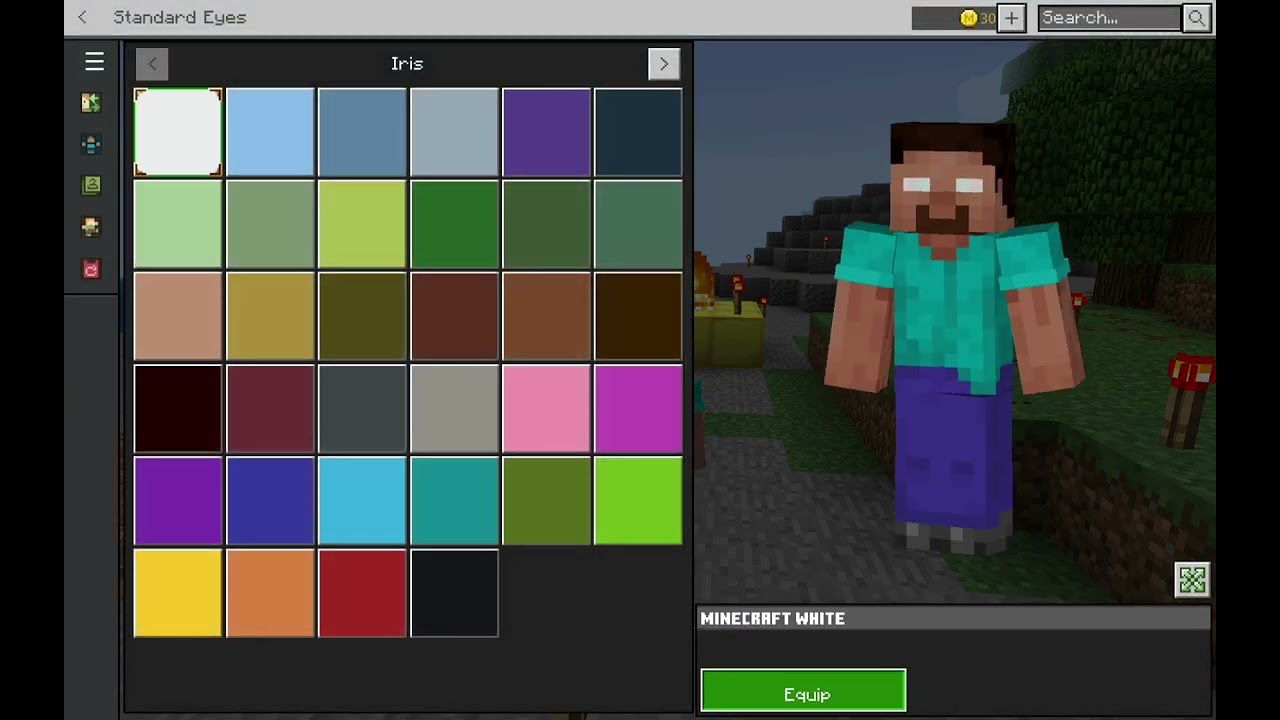Select the emotes character sidebar icon
Viewport: 1280px width, 720px height.
pyautogui.click(x=91, y=228)
